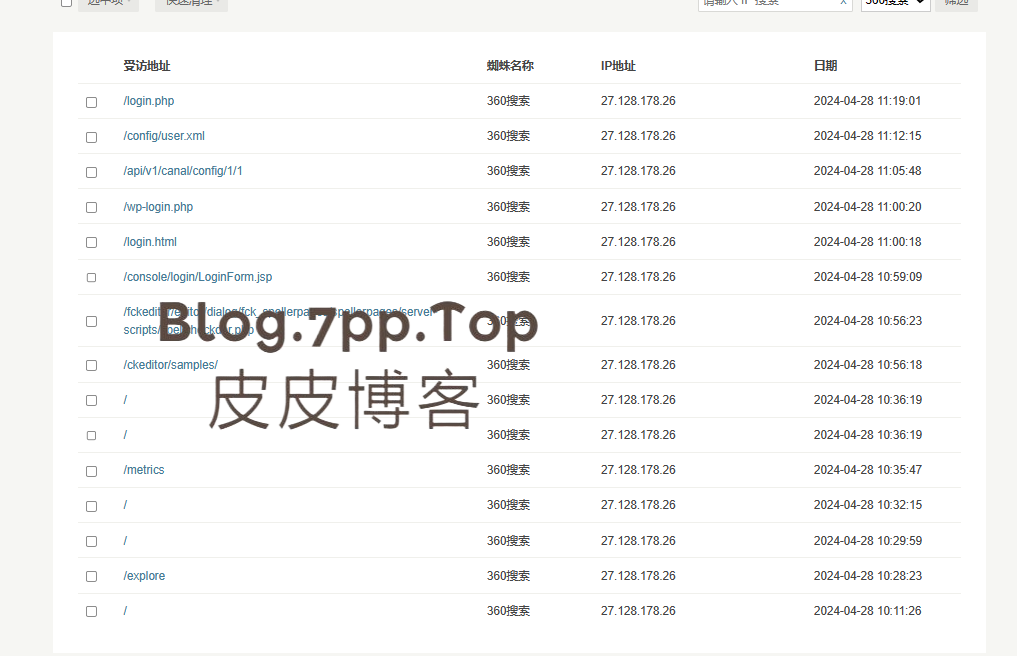The height and width of the screenshot is (656, 1017).
Task: Open the /login.php visited address link
Action: 149,101
